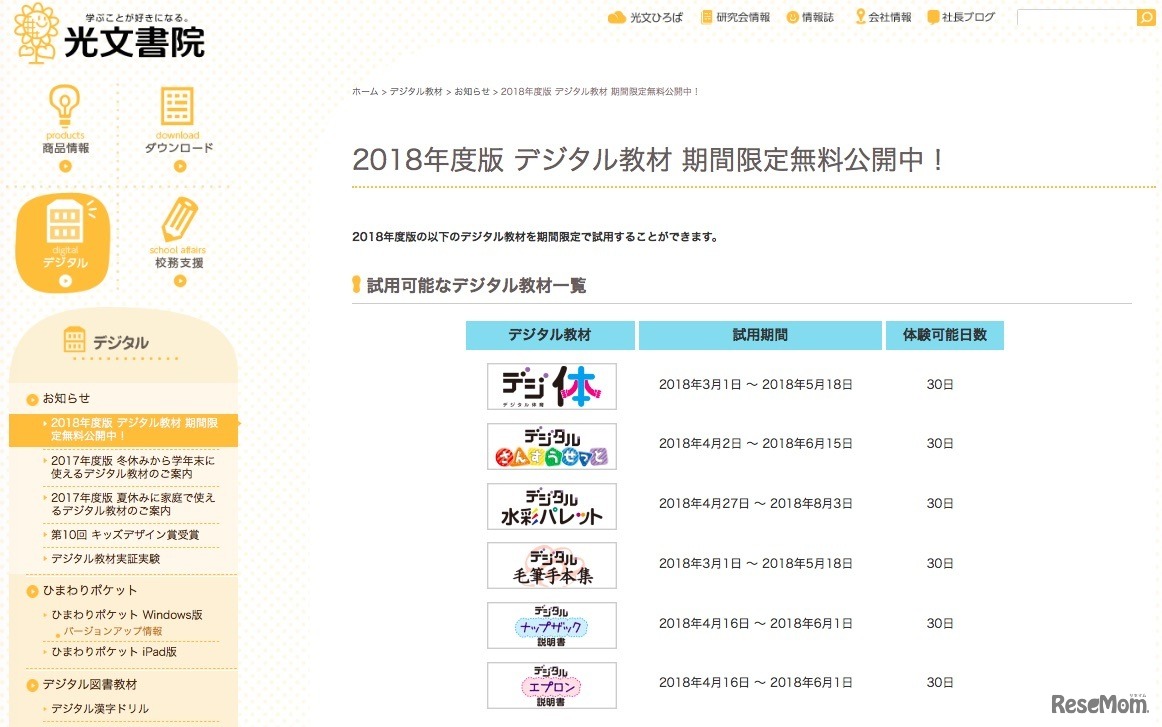Click the デジ体 product logo
1162x727 pixels.
point(551,386)
